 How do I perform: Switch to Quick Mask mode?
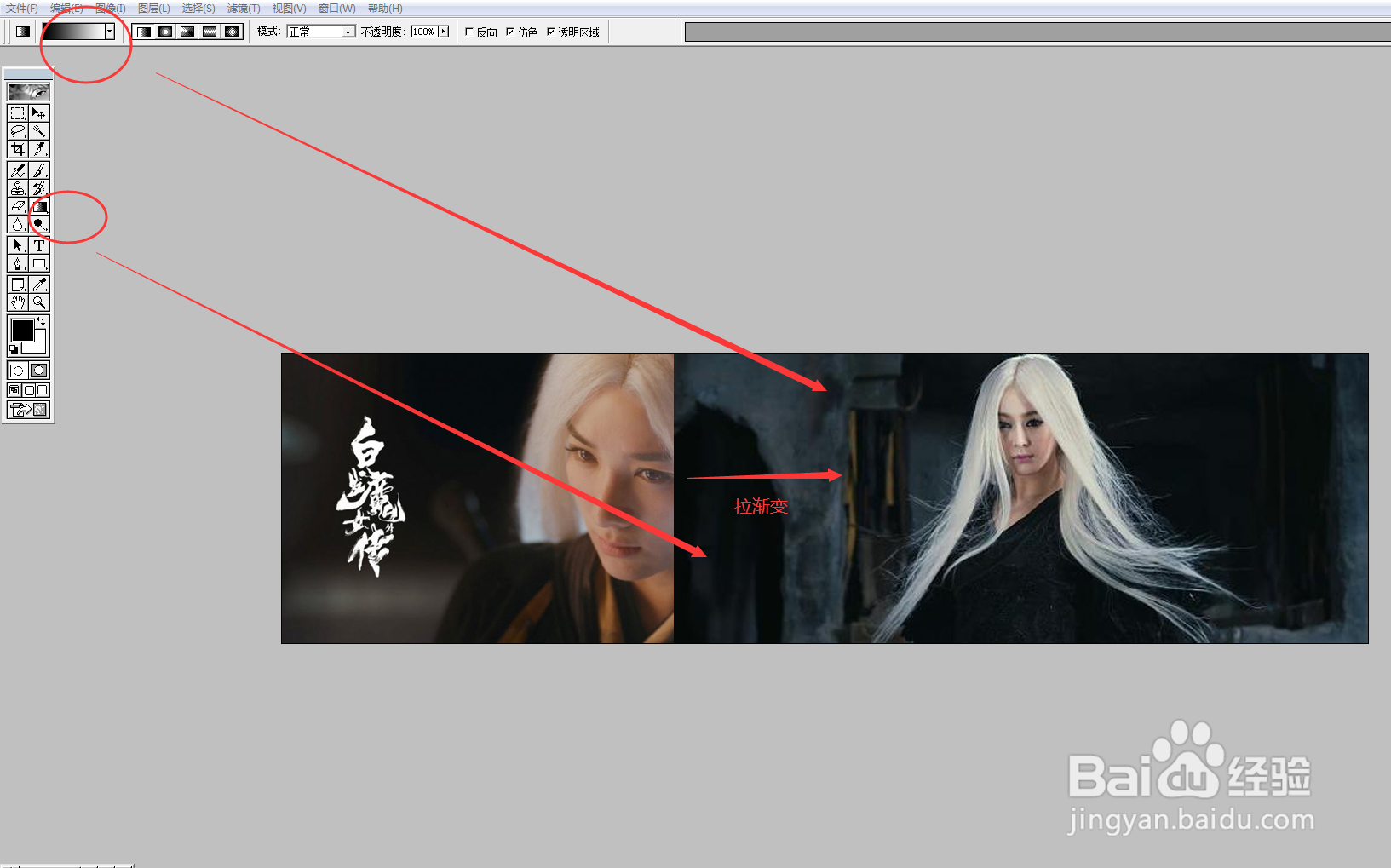pyautogui.click(x=39, y=371)
